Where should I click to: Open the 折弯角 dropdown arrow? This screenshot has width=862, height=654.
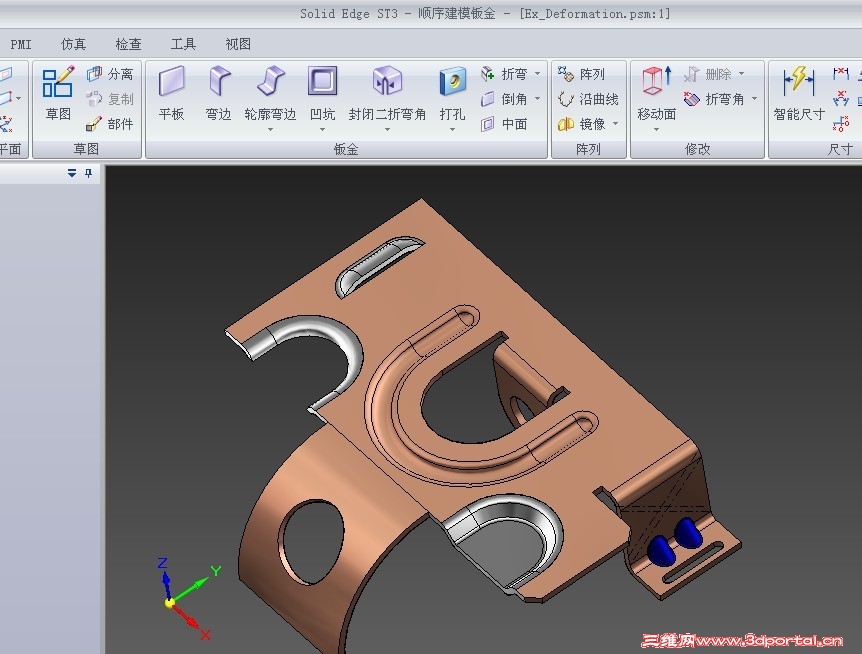(754, 99)
